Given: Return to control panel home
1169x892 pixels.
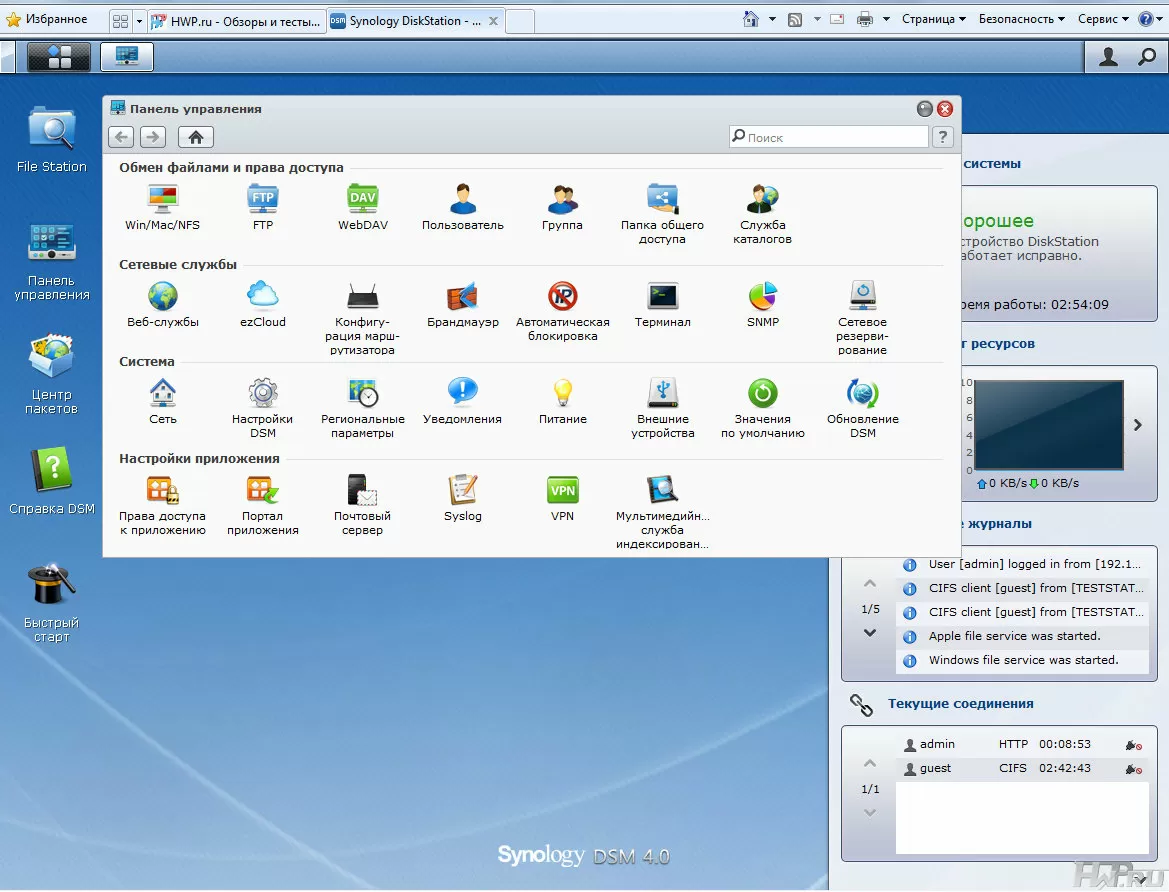Looking at the screenshot, I should [x=196, y=137].
